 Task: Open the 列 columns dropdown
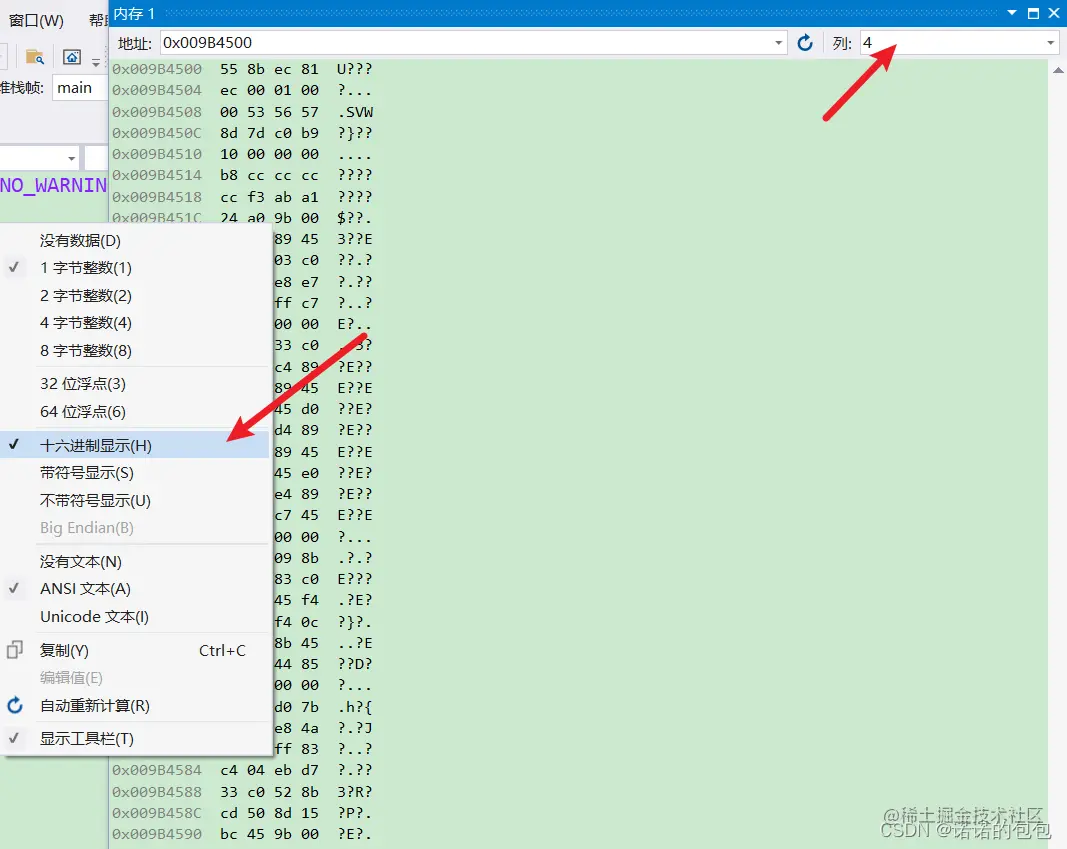(x=1051, y=43)
